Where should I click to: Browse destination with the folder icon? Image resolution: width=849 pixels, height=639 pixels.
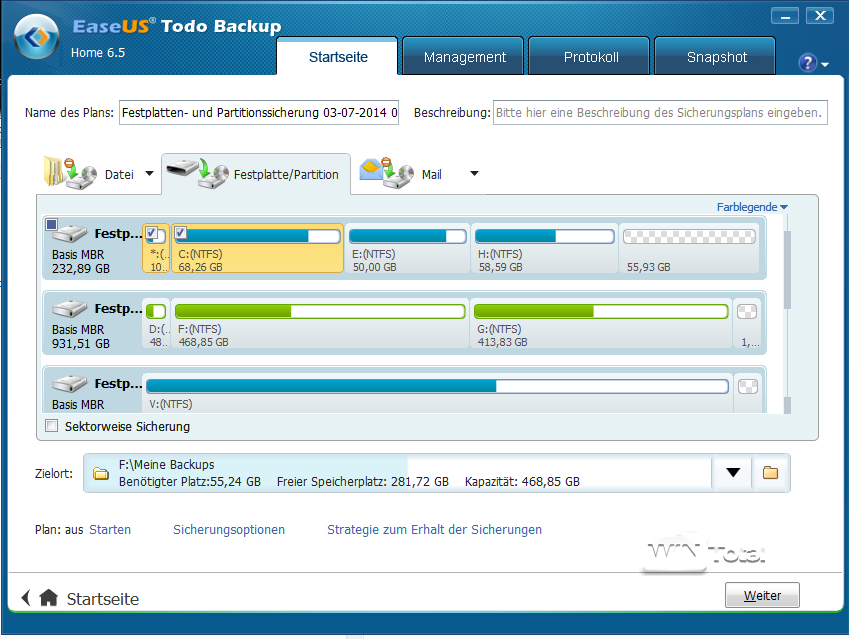(770, 473)
